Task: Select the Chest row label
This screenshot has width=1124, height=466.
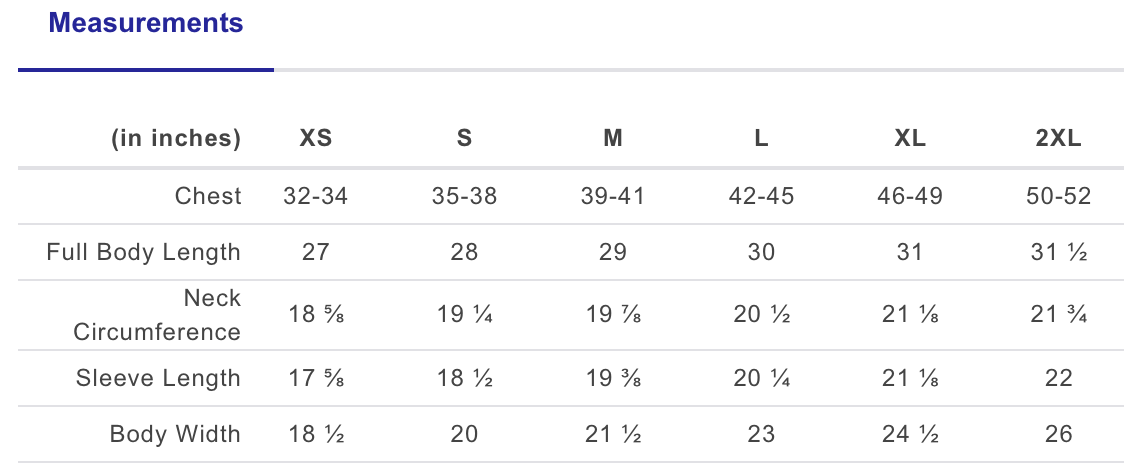Action: point(208,196)
